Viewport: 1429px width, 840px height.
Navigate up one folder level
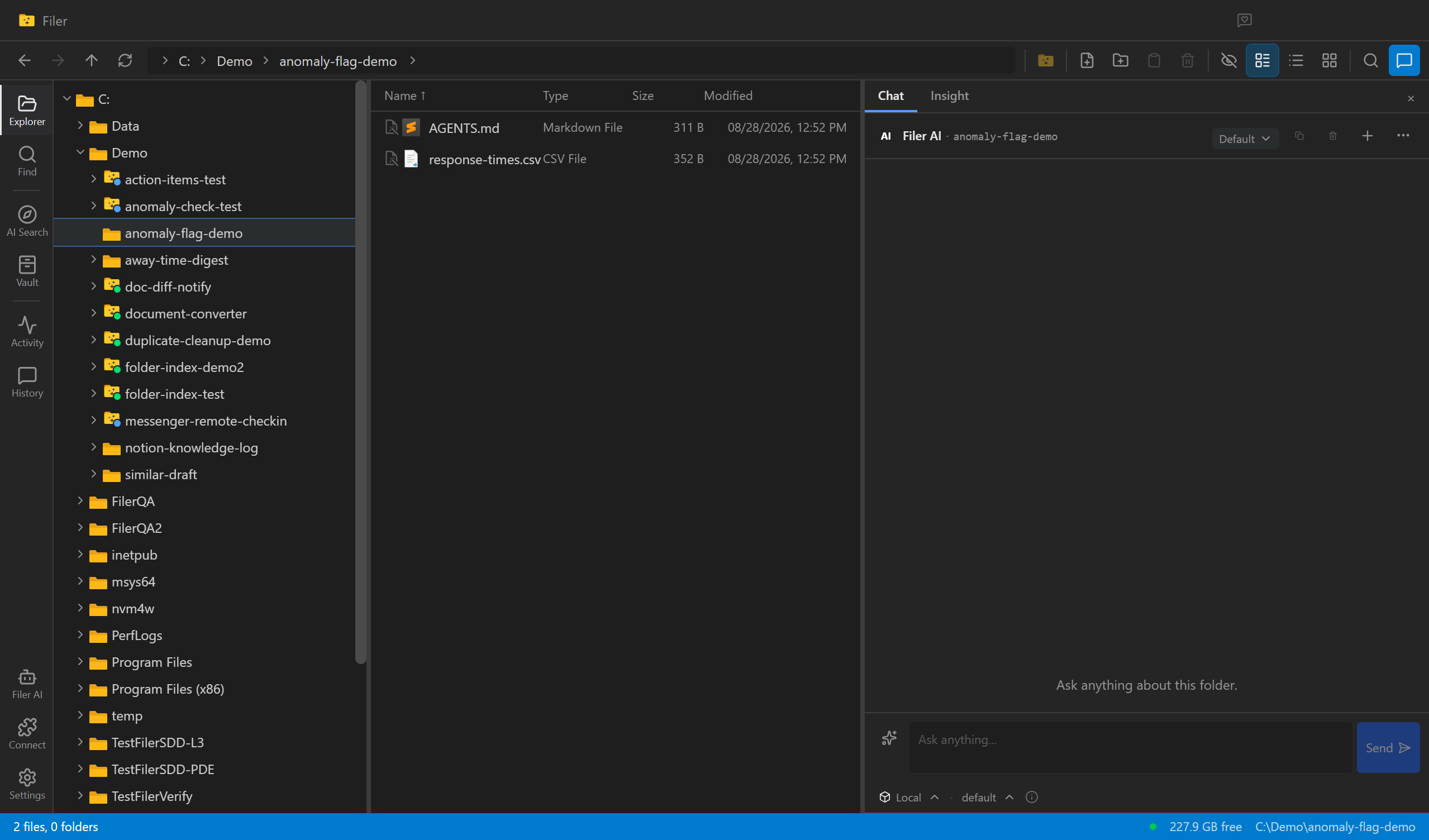pyautogui.click(x=91, y=61)
